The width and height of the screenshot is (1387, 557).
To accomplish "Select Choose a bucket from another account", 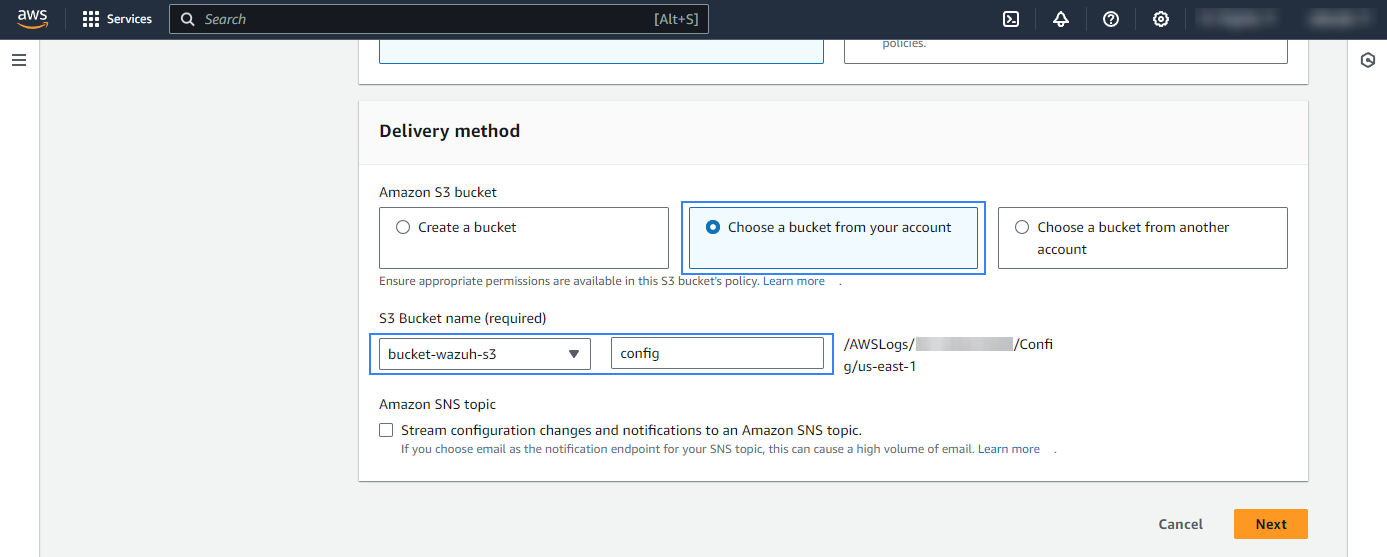I will (1022, 227).
